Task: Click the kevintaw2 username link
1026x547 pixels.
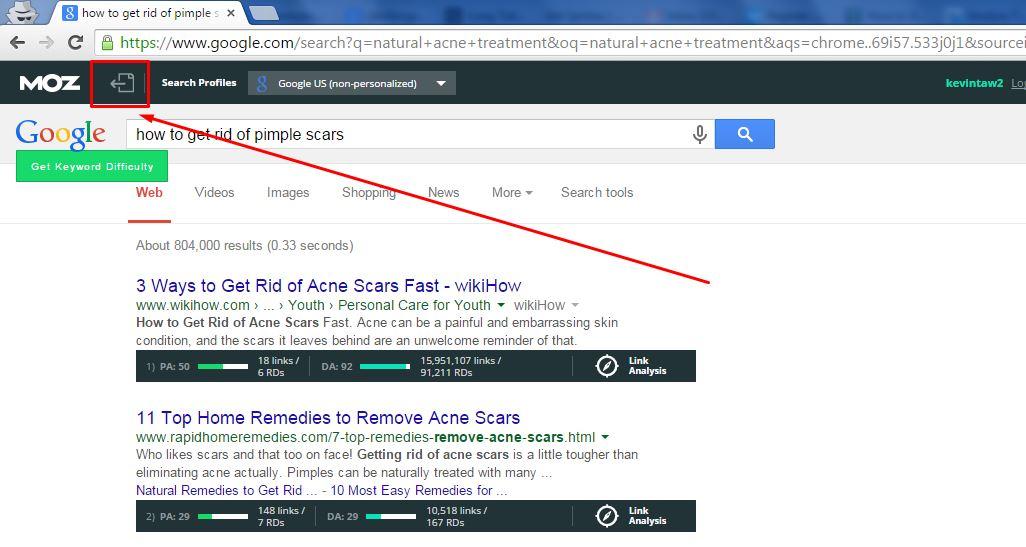Action: 974,83
